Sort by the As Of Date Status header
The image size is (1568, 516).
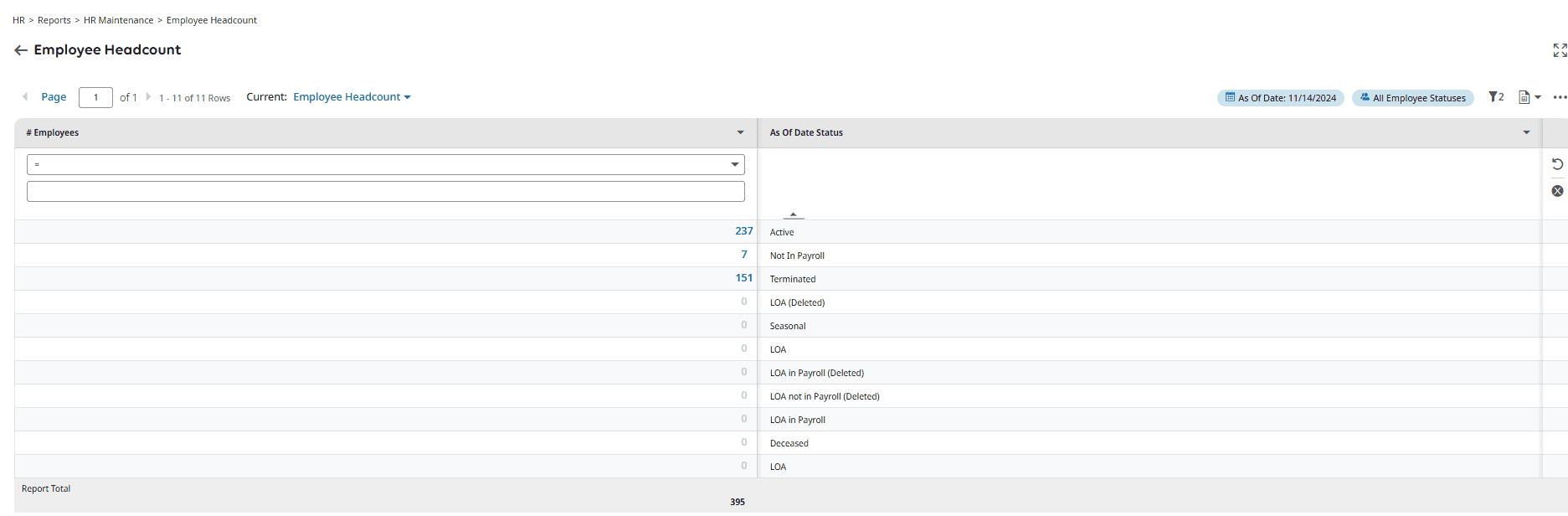pyautogui.click(x=806, y=132)
